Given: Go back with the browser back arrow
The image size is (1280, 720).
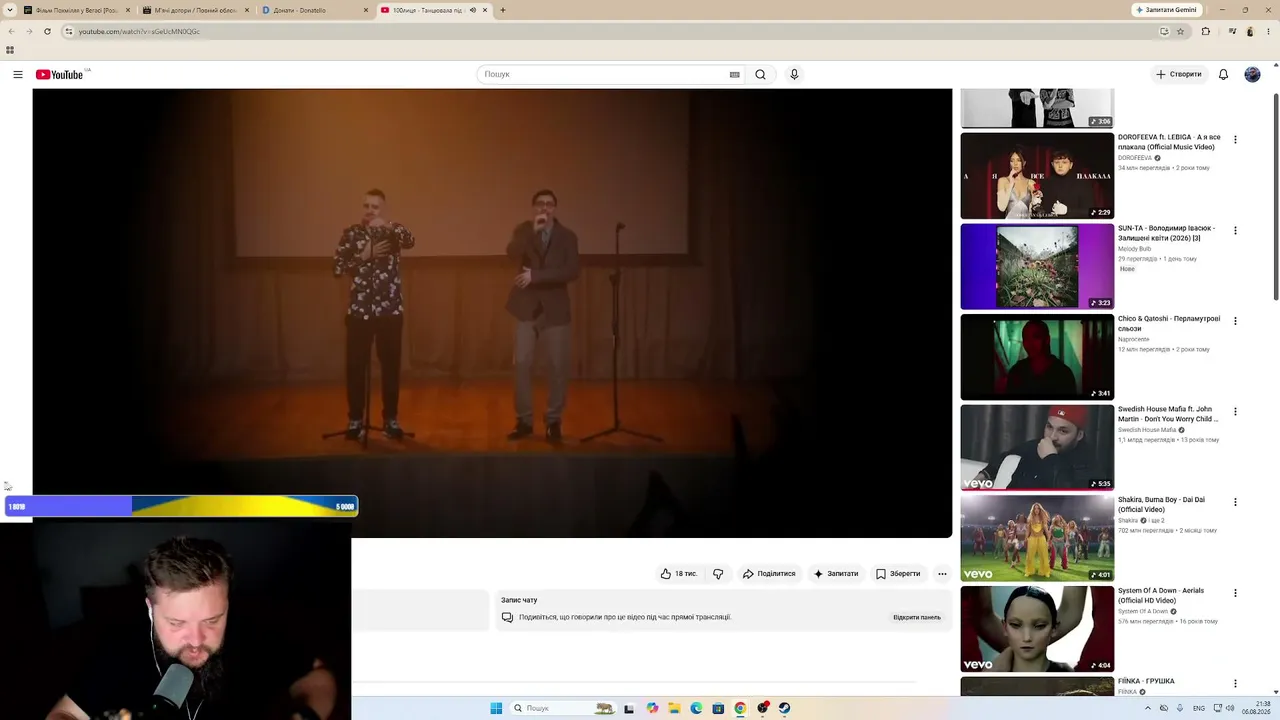Looking at the screenshot, I should pyautogui.click(x=11, y=31).
